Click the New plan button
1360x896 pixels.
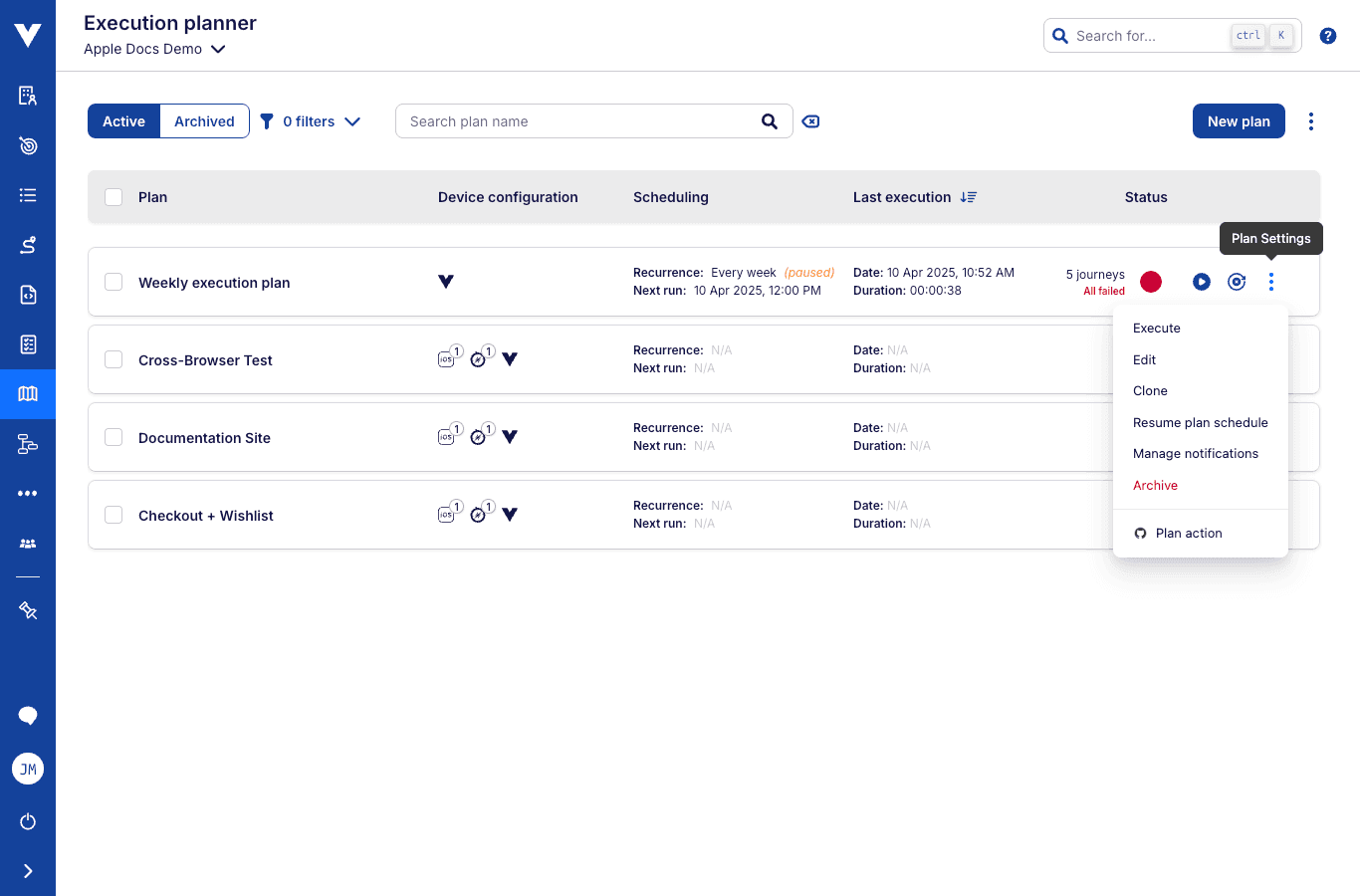pos(1239,120)
